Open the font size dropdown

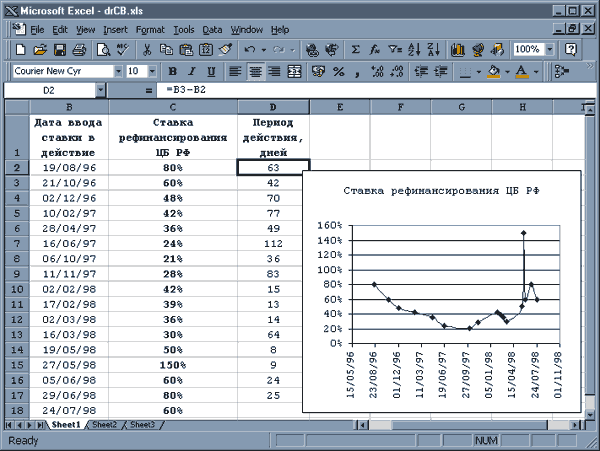point(152,71)
